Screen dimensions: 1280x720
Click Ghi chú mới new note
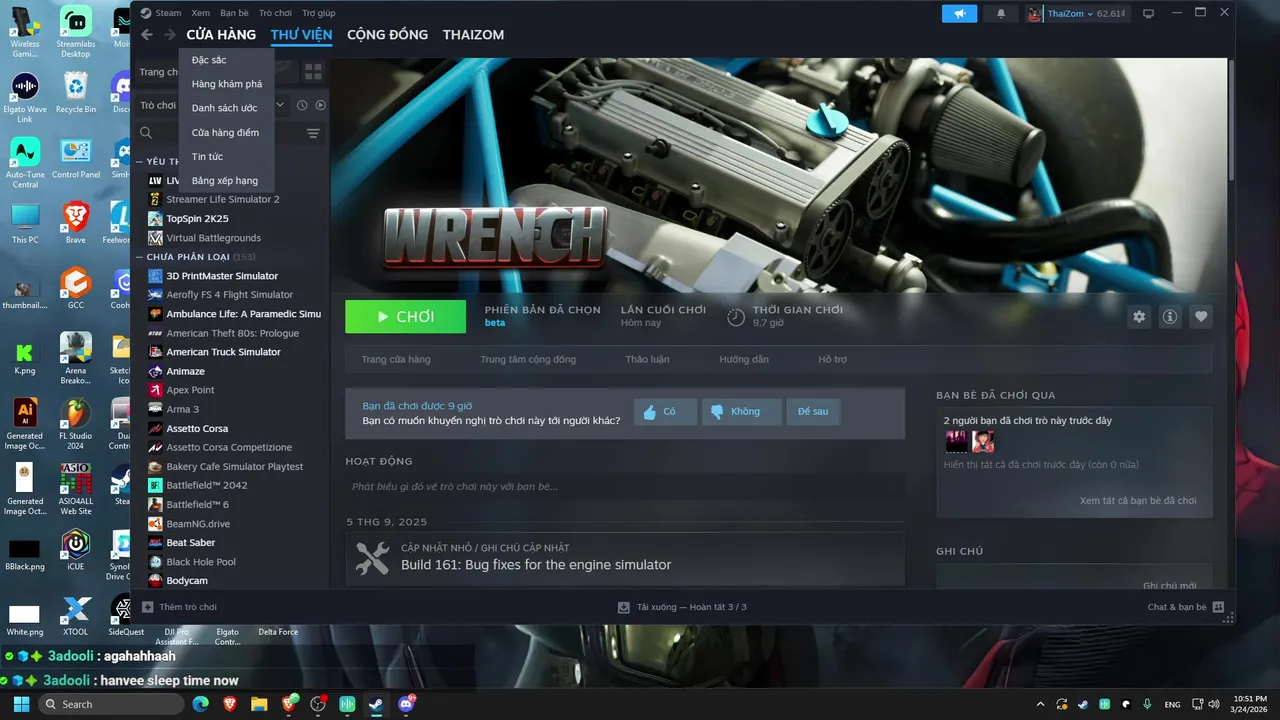(1169, 586)
